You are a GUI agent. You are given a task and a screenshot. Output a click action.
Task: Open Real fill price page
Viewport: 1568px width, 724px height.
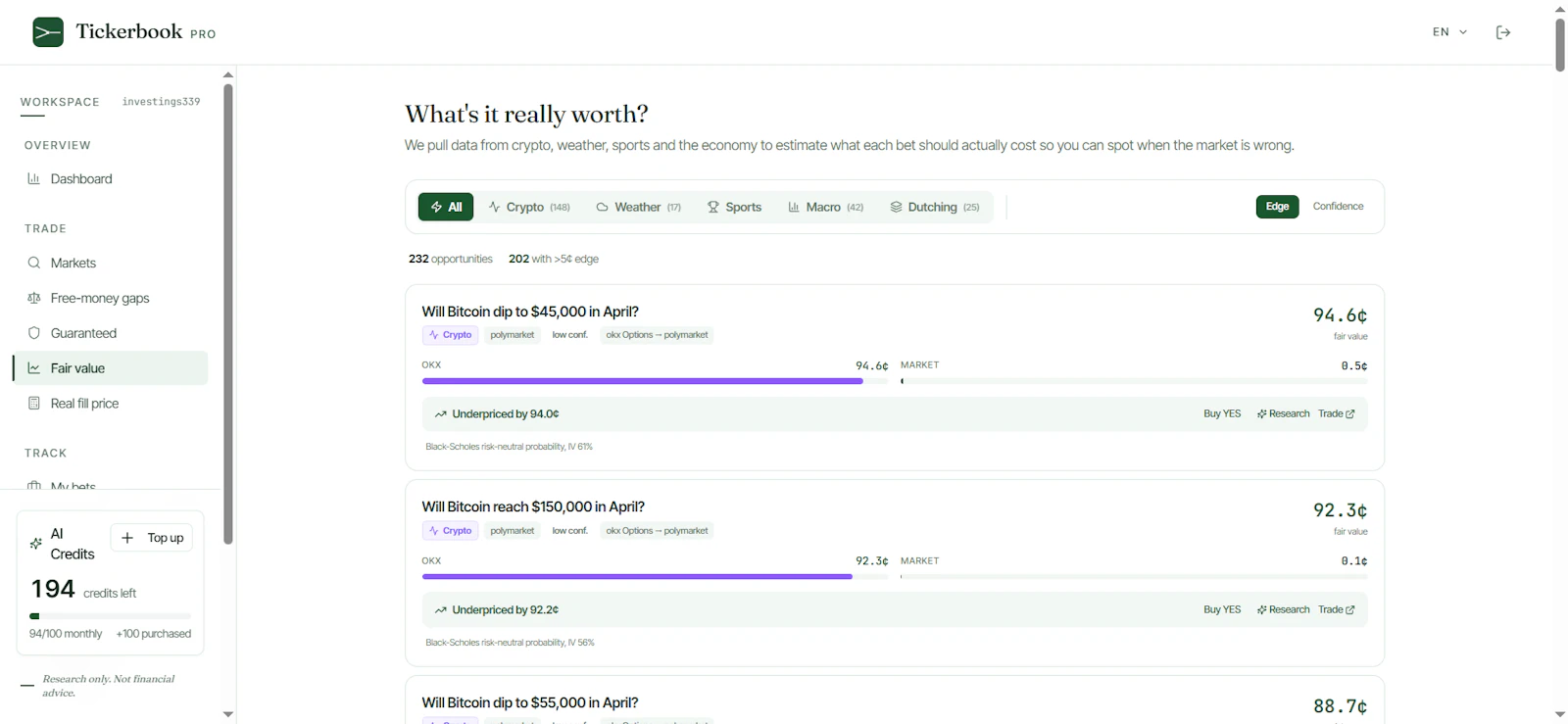[x=111, y=404]
